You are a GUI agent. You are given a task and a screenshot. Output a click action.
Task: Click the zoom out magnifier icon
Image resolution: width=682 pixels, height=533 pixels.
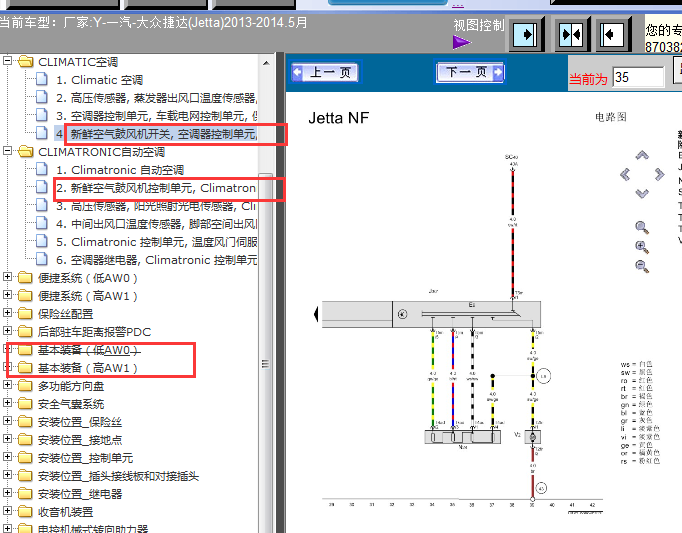tap(642, 266)
